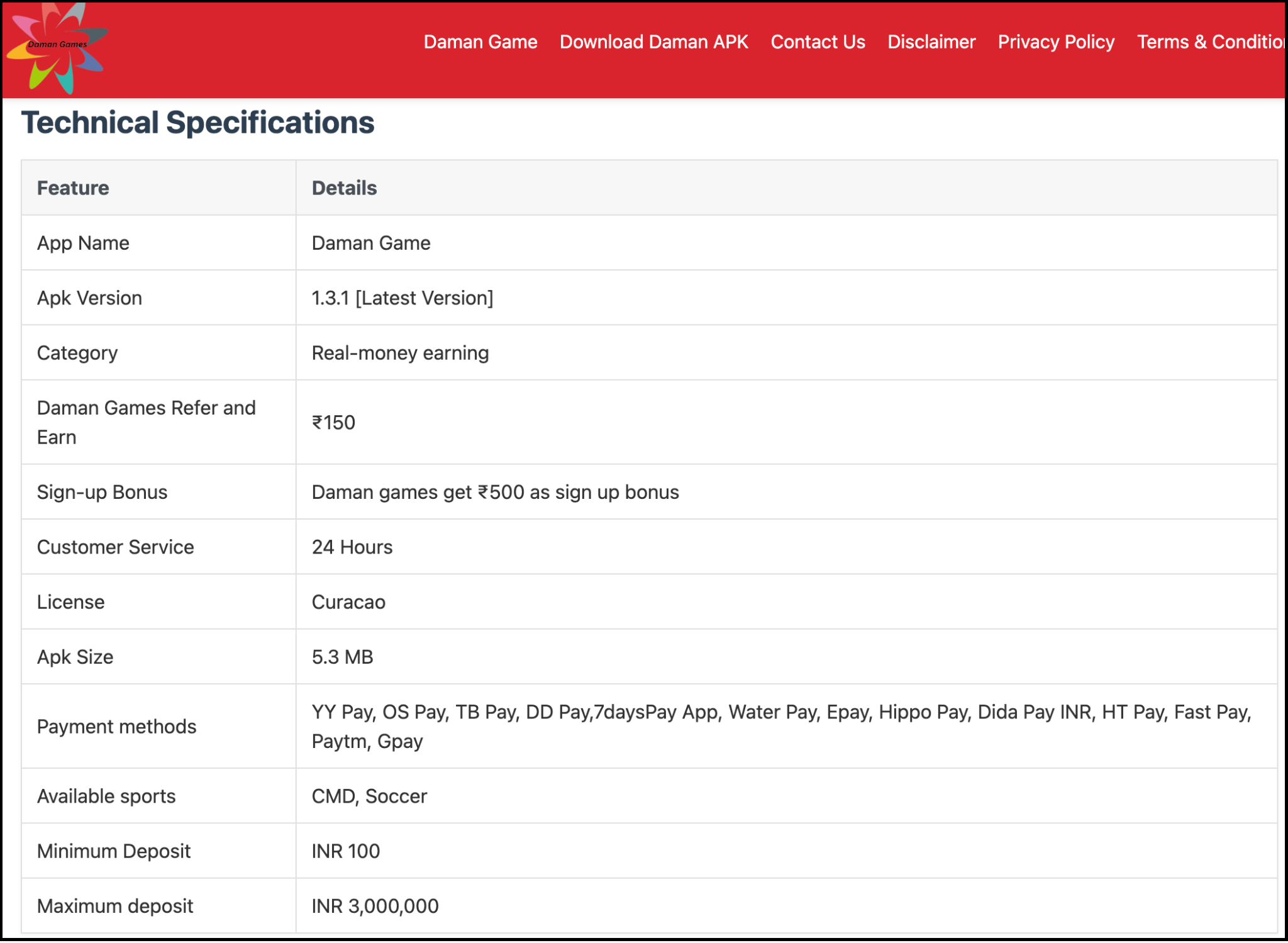Open the Disclaimer page
The height and width of the screenshot is (943, 1288).
point(931,42)
